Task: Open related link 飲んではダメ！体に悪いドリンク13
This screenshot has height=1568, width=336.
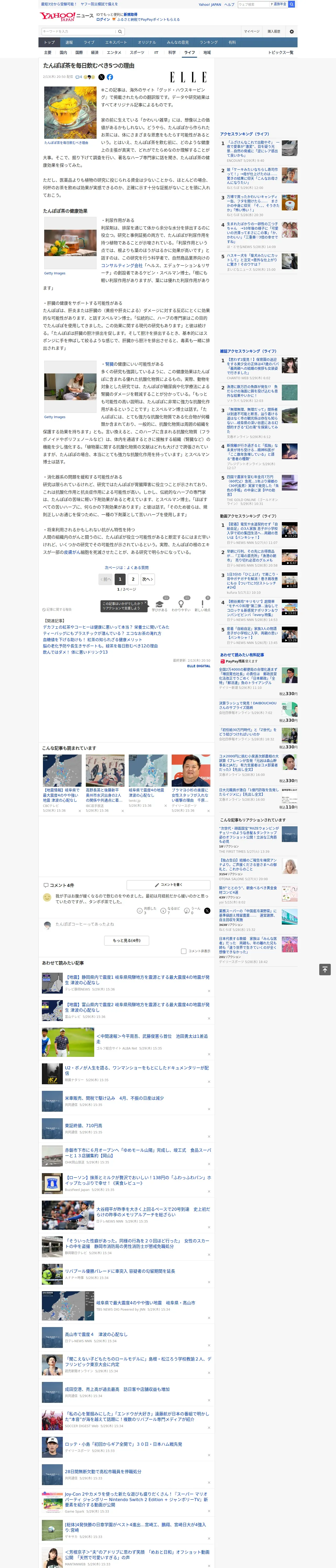Action: (75, 652)
